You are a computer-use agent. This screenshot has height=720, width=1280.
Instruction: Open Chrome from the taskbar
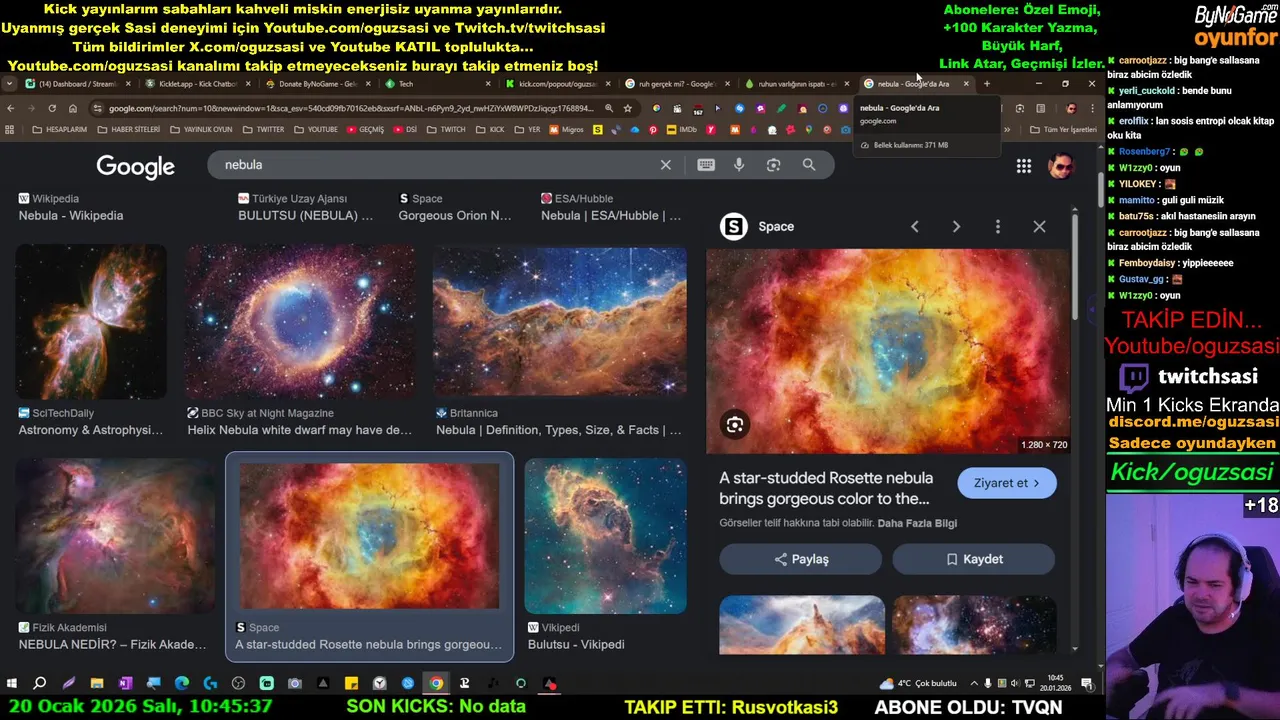click(436, 684)
